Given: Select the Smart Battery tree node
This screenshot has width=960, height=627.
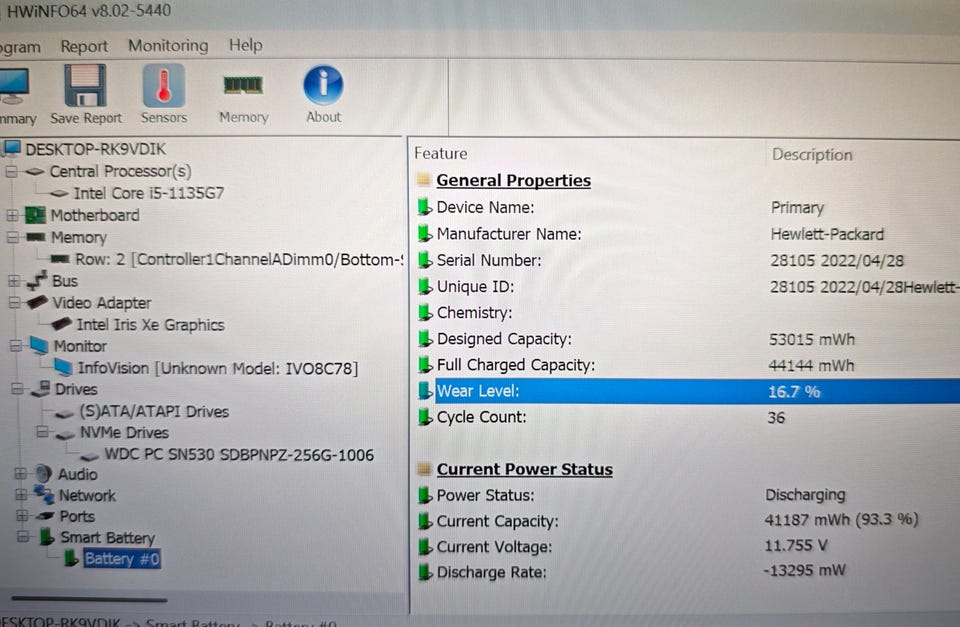Looking at the screenshot, I should pos(108,538).
